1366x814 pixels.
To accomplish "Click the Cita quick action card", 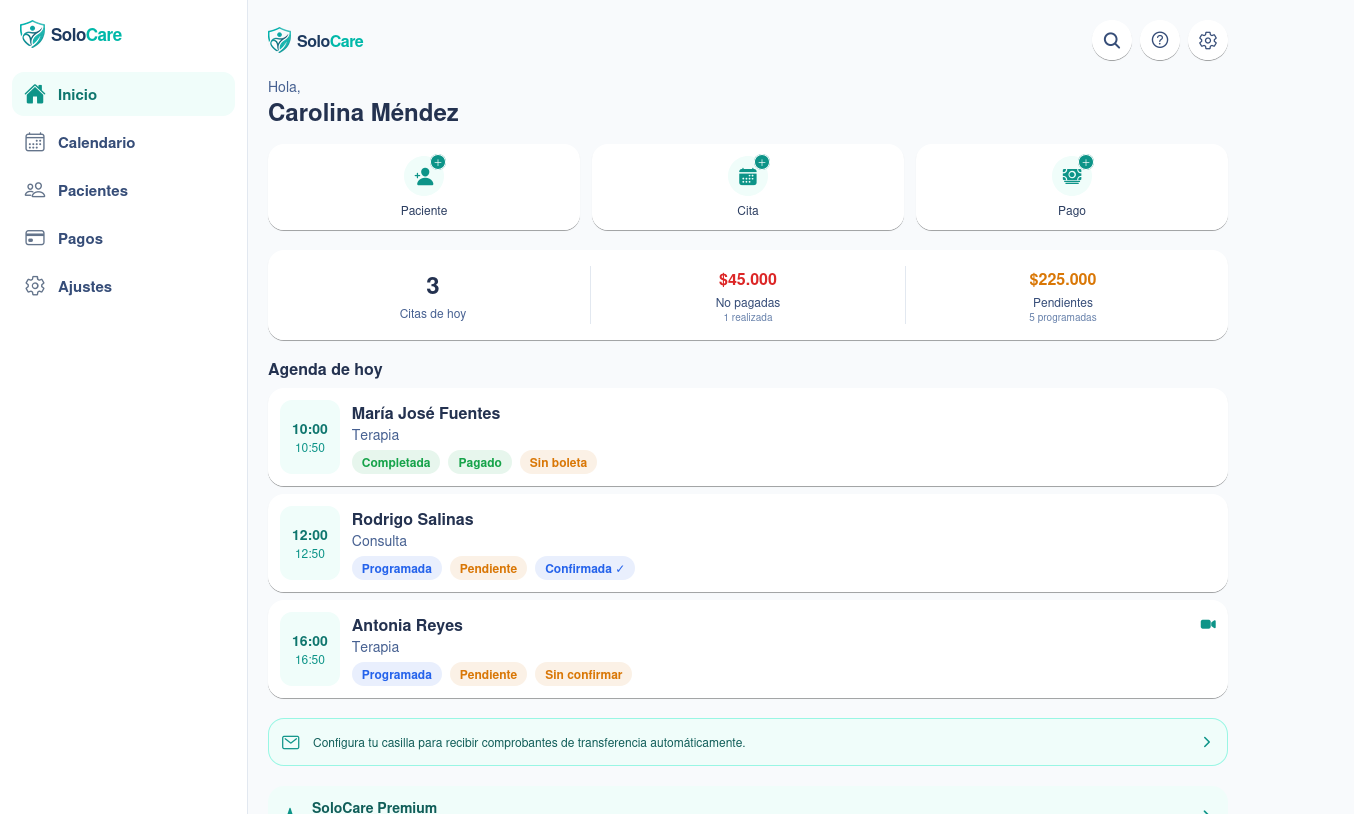I will [748, 187].
